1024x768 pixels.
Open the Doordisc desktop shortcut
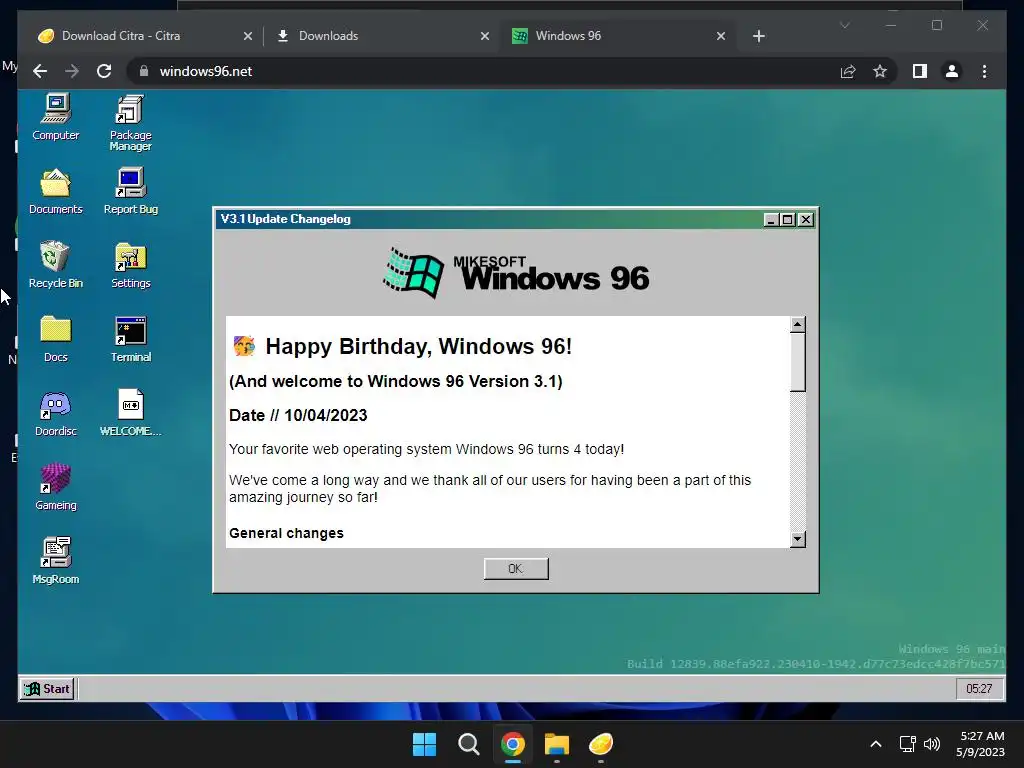[56, 413]
